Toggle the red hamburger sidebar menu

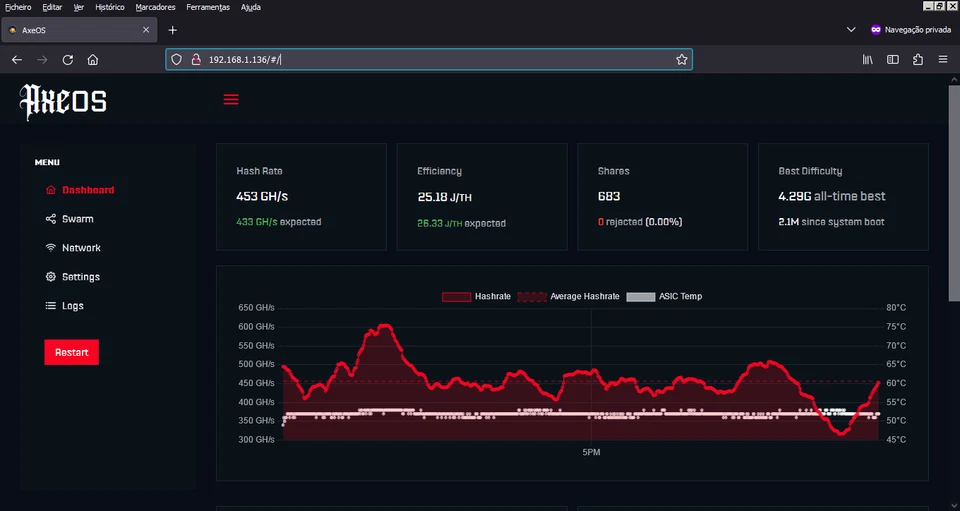pos(231,100)
